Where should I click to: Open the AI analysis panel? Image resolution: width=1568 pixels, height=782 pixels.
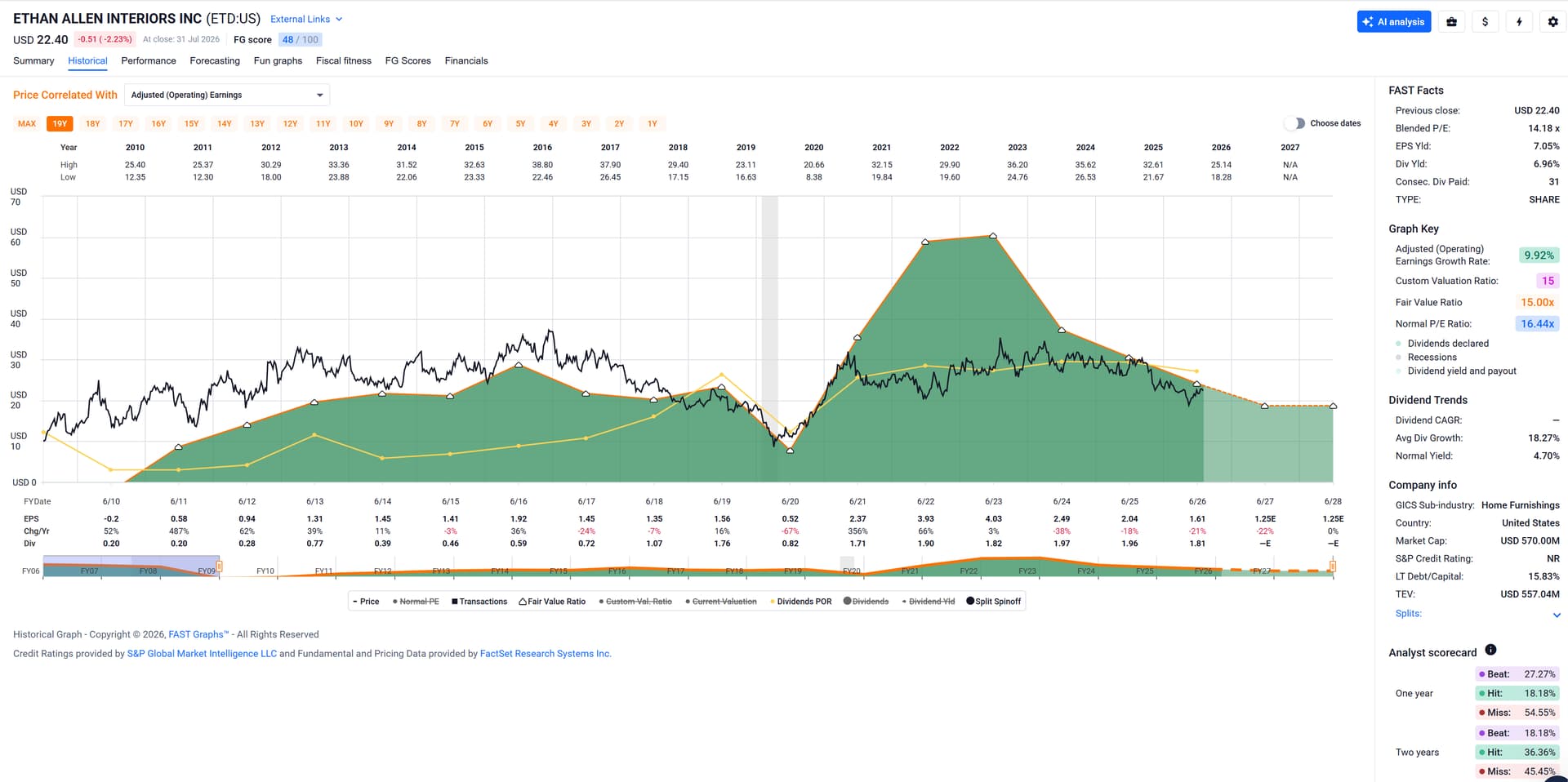[1394, 22]
